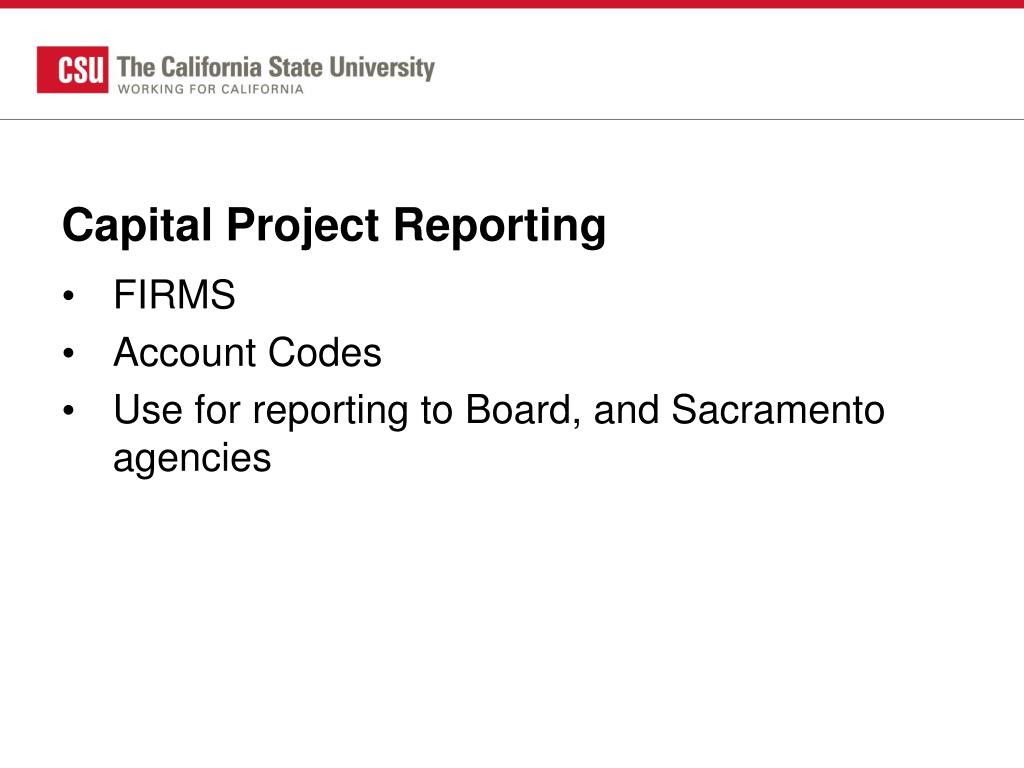Click the word "agencies" on the last line
Screen dimensions: 1024x768
point(192,458)
